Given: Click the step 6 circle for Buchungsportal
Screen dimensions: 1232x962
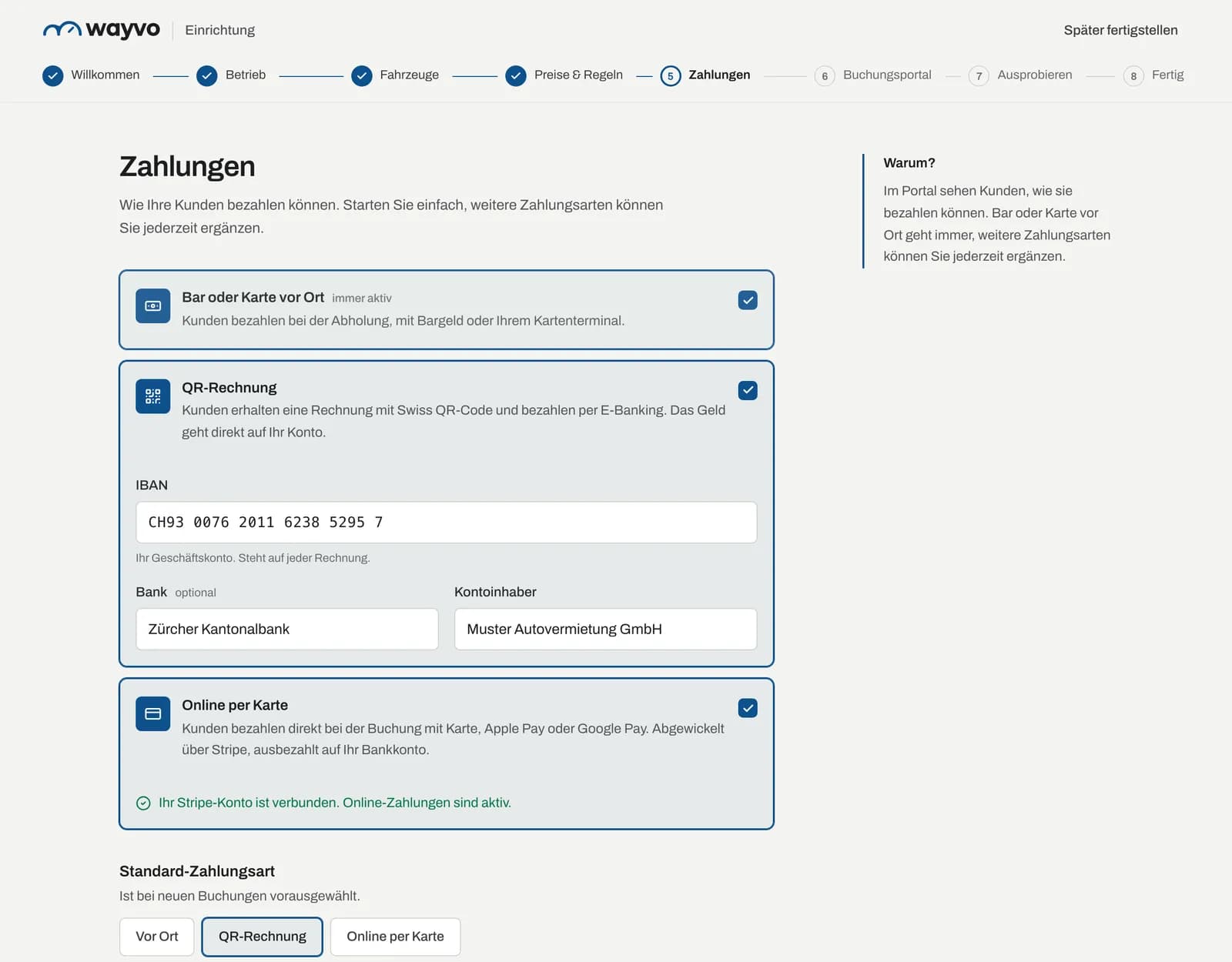Looking at the screenshot, I should 825,75.
